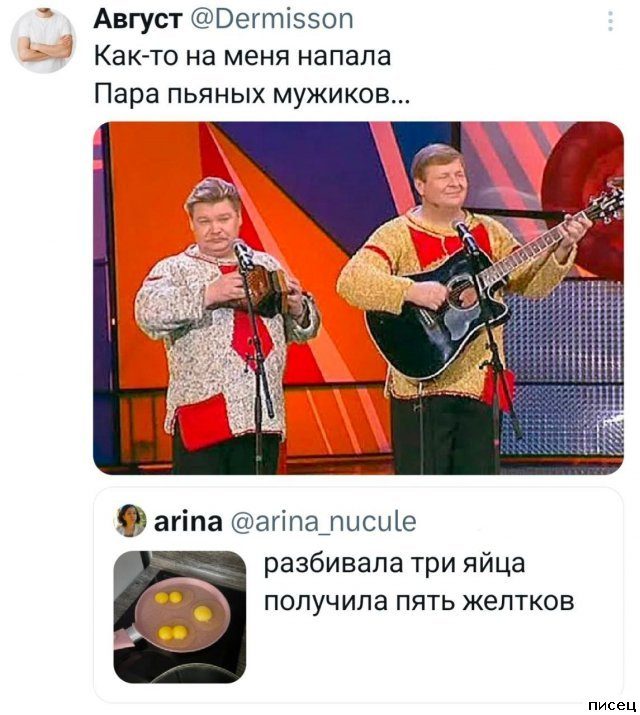Open the quoted tweet card by arina
The height and width of the screenshot is (715, 640).
point(358,595)
